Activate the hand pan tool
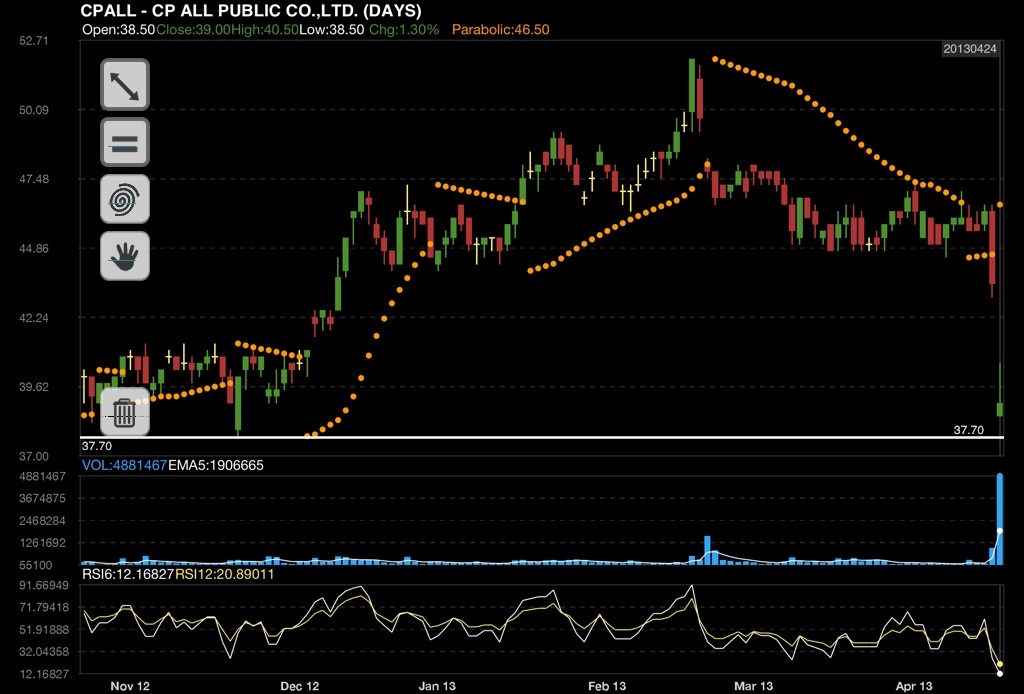Screen dimensions: 1024x694 pyautogui.click(x=125, y=256)
